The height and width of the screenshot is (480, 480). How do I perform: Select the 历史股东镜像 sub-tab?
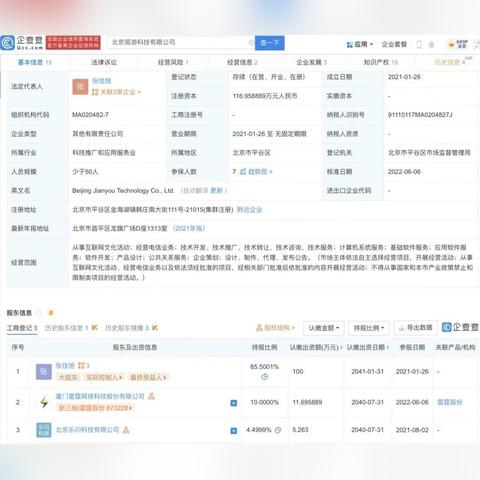tap(131, 328)
